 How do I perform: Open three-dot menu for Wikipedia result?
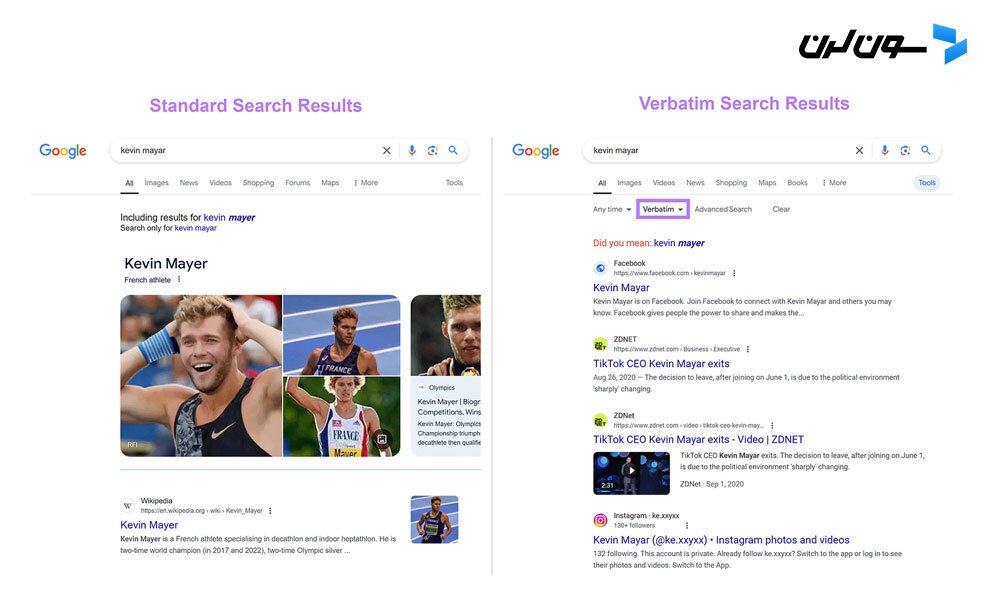pyautogui.click(x=270, y=511)
